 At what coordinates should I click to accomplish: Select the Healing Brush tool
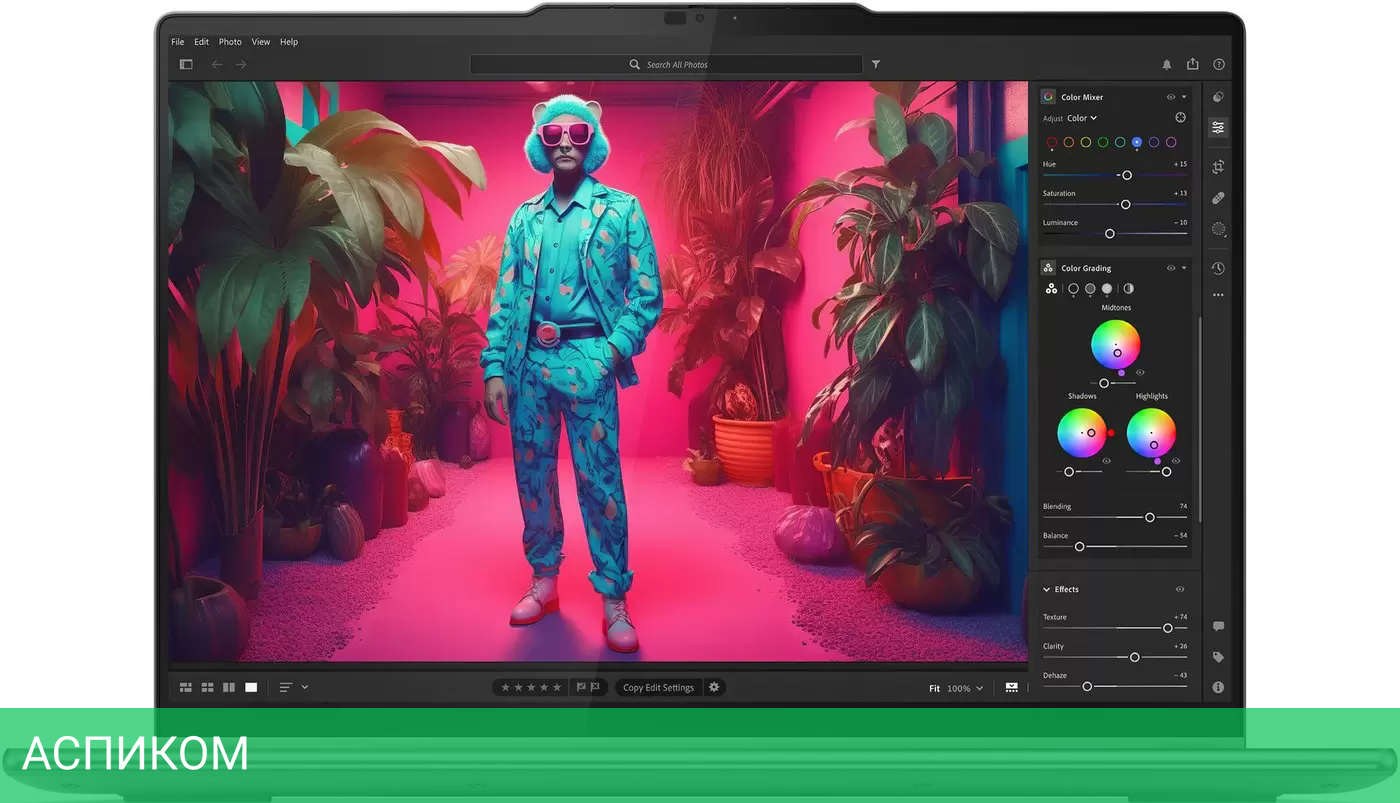pyautogui.click(x=1218, y=198)
